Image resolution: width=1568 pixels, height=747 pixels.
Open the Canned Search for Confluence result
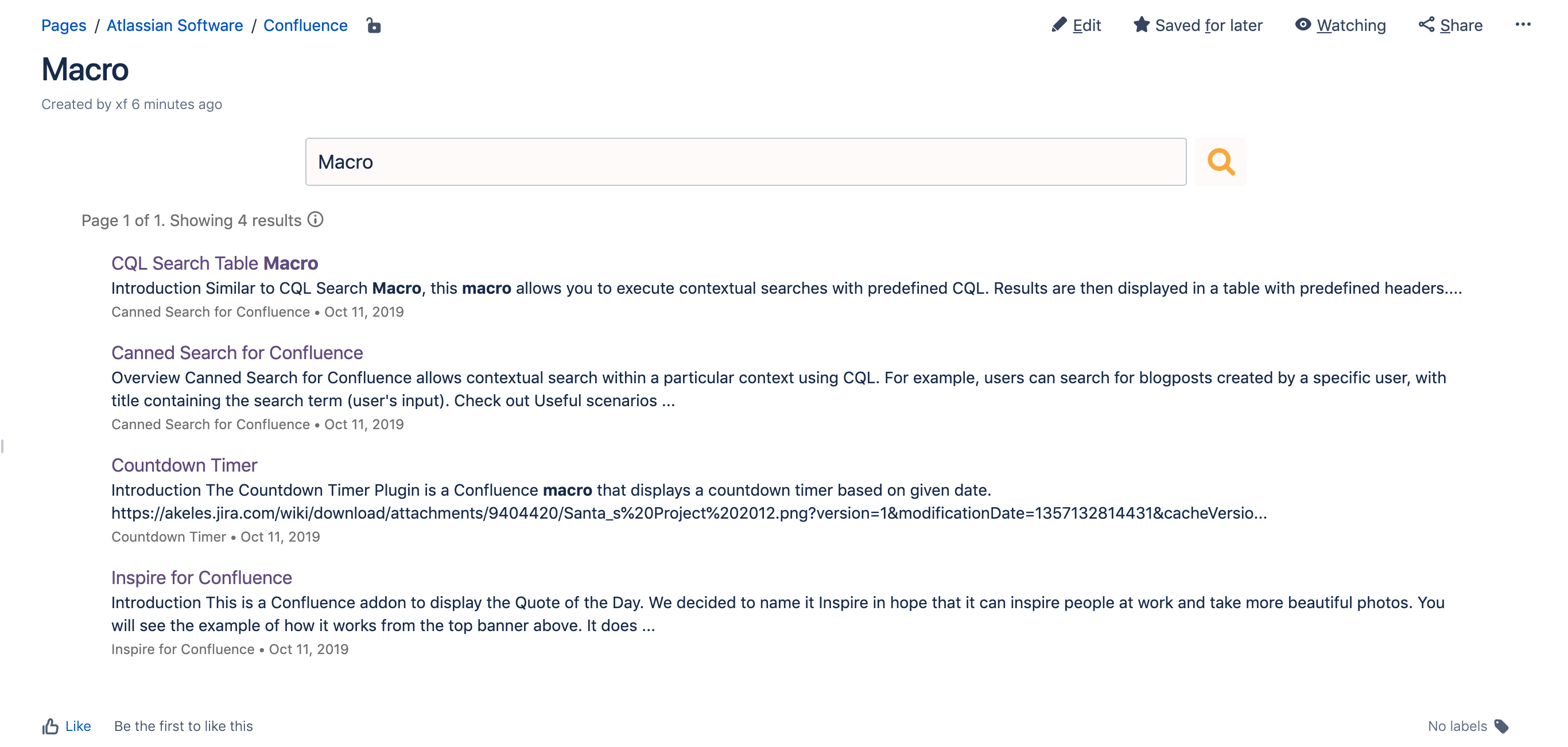[x=237, y=353]
